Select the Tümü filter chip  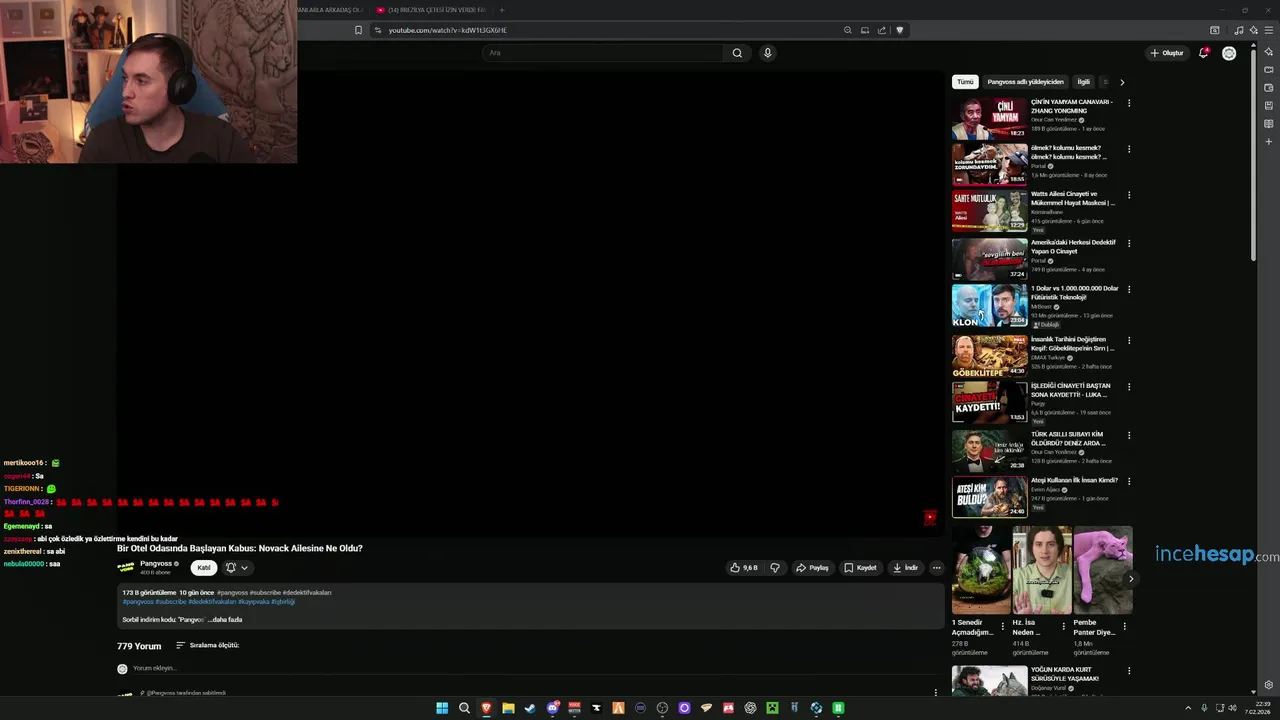pos(965,82)
